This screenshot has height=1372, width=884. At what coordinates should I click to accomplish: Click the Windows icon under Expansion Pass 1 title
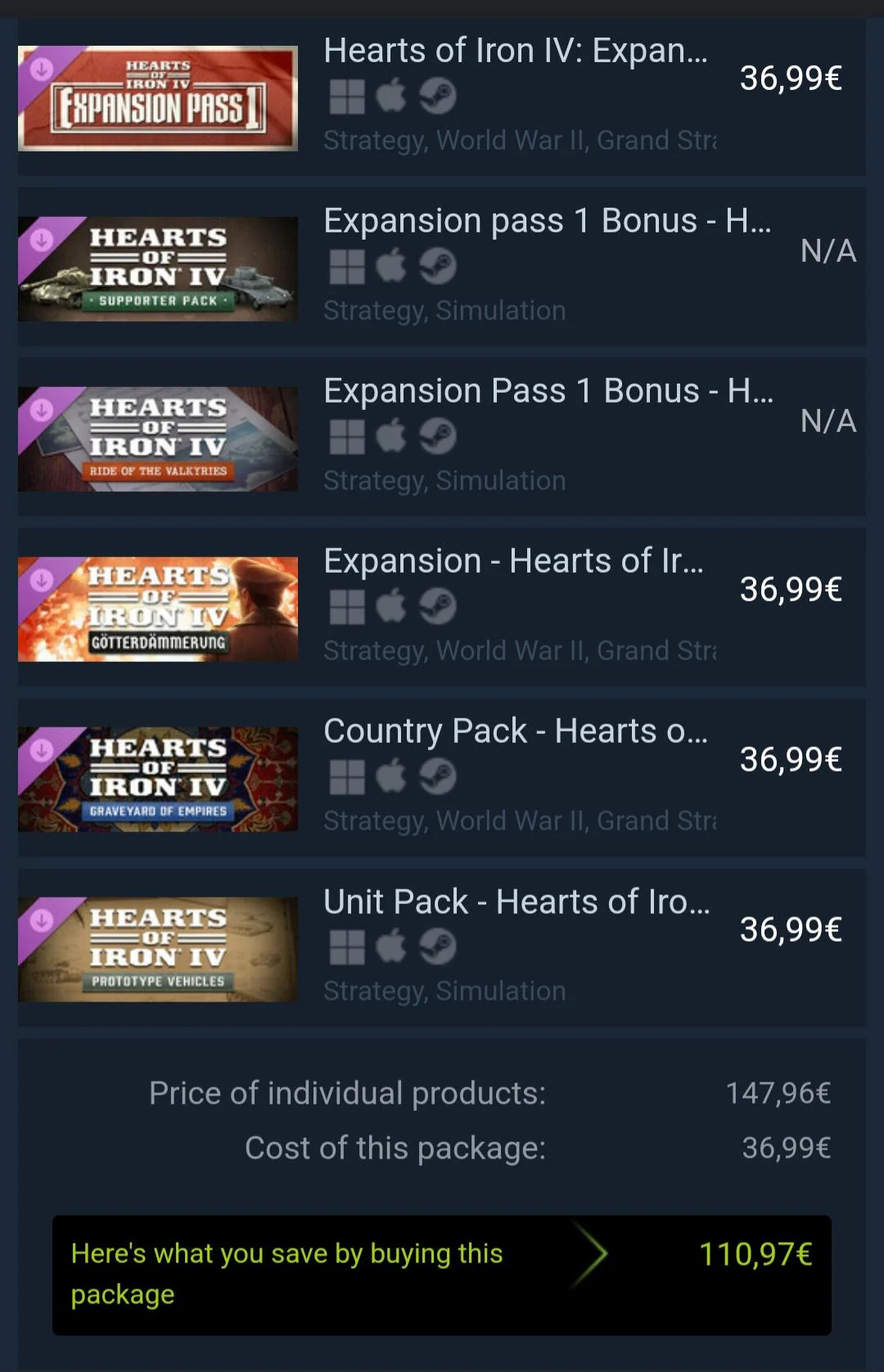347,95
